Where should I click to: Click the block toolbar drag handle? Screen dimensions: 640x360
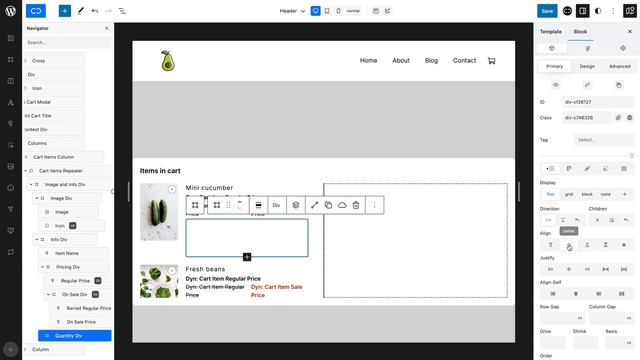pyautogui.click(x=228, y=205)
